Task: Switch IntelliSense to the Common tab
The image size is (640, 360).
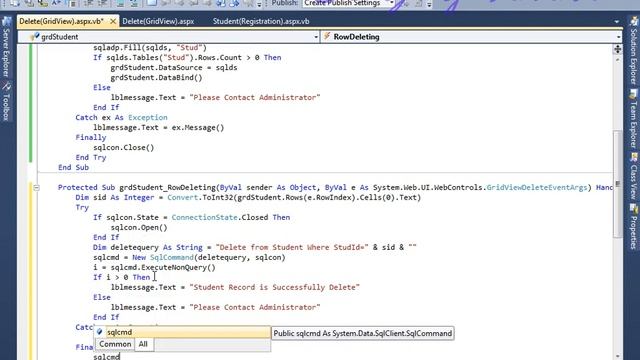Action: pos(115,344)
